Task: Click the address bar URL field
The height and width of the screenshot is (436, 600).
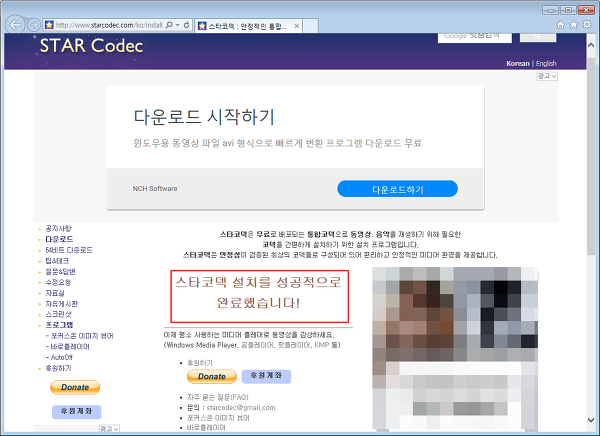Action: tap(109, 25)
